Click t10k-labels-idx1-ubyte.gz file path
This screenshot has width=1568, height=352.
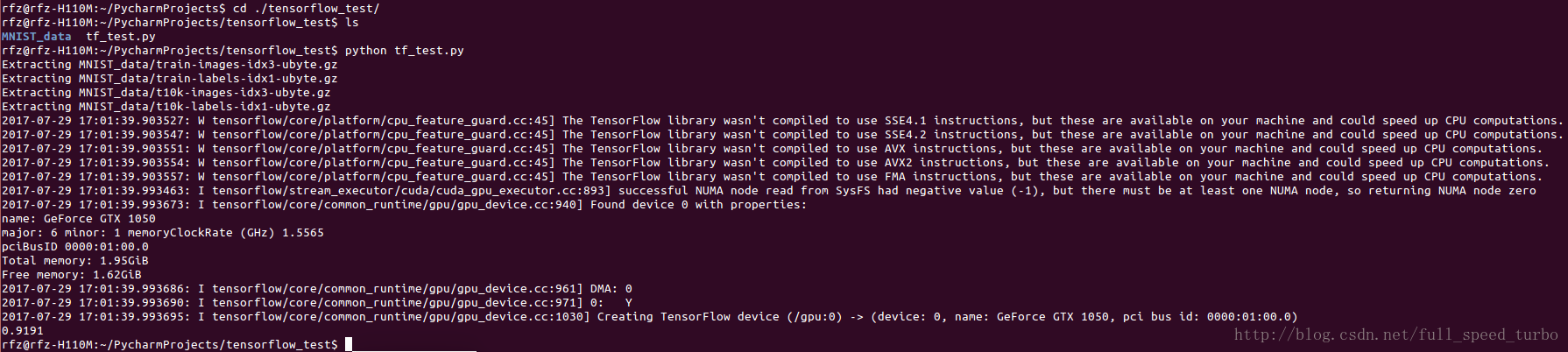[204, 107]
